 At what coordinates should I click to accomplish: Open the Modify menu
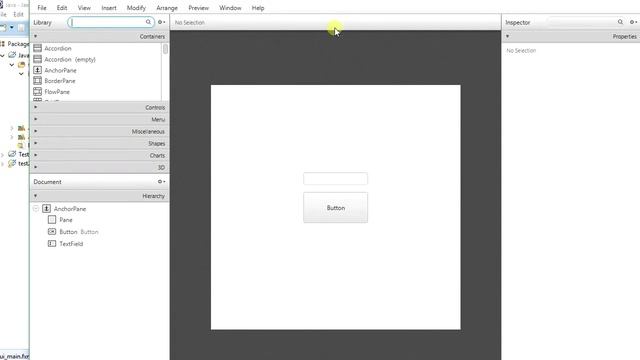coord(136,8)
